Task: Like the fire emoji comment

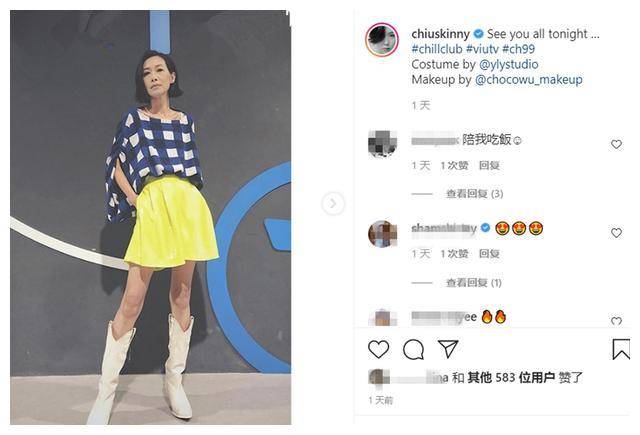Action: (x=616, y=321)
